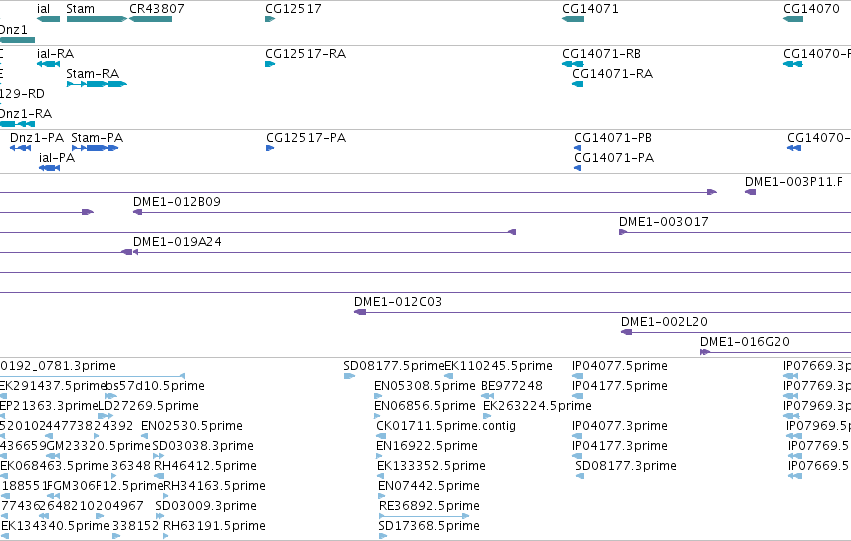Click the bs57d10.5prime EST label
Image resolution: width=851 pixels, height=541 pixels.
pyautogui.click(x=155, y=386)
